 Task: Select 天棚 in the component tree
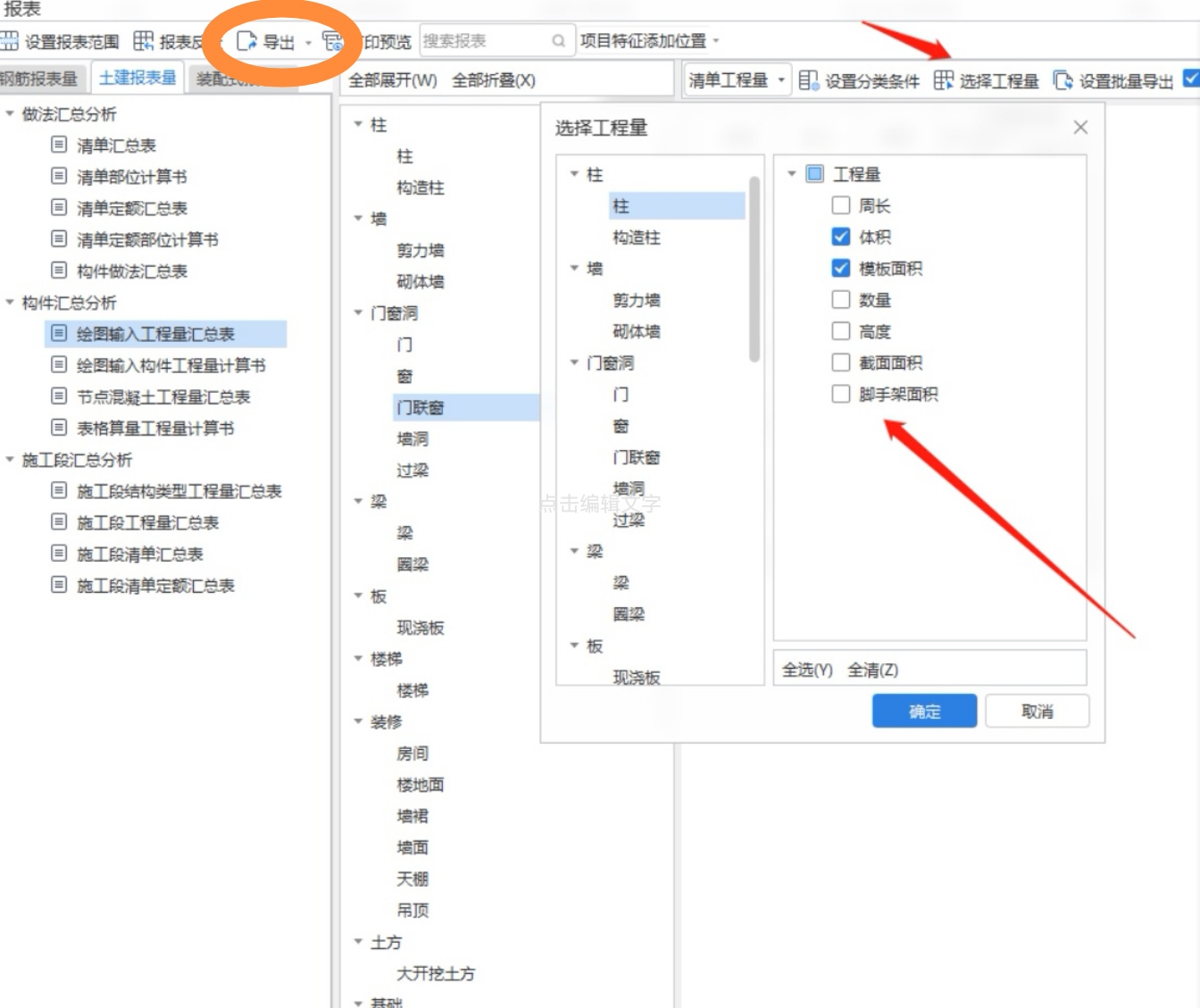(412, 879)
